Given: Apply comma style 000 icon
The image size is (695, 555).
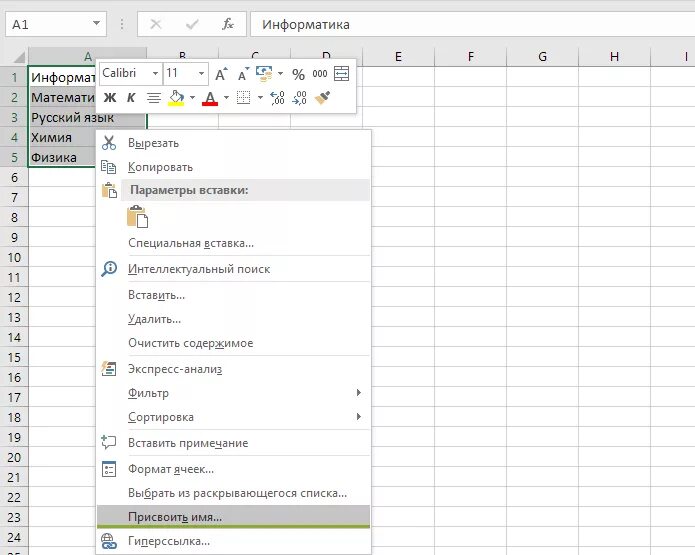Looking at the screenshot, I should 320,74.
